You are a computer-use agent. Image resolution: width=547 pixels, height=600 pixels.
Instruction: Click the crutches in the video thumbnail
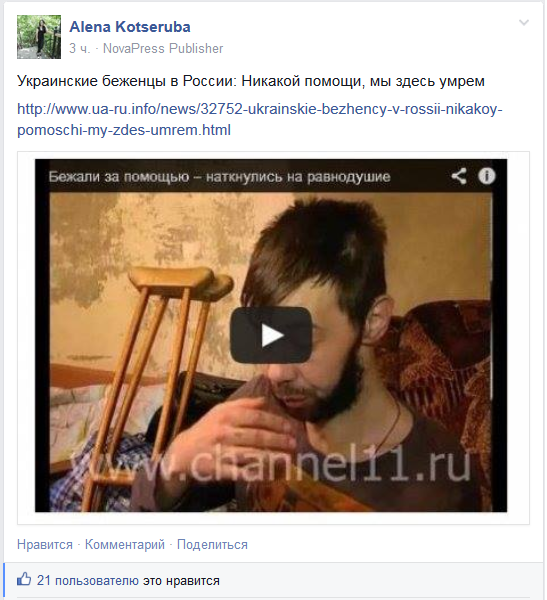point(153,379)
